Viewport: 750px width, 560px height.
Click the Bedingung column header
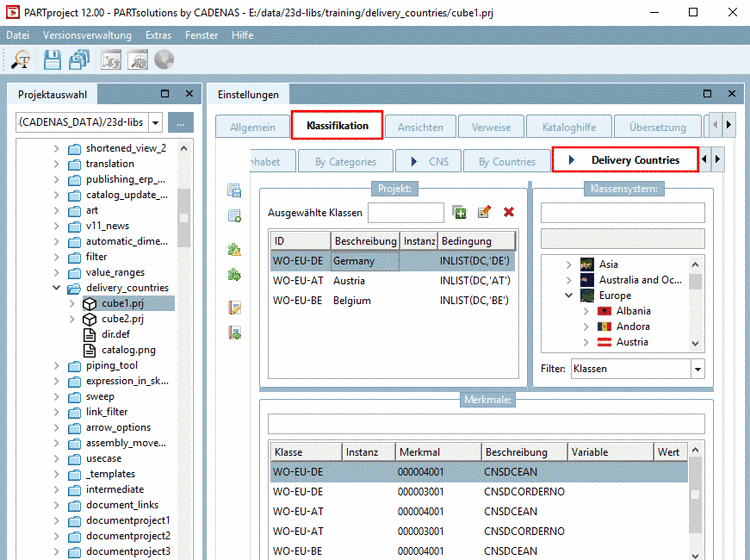pos(476,241)
